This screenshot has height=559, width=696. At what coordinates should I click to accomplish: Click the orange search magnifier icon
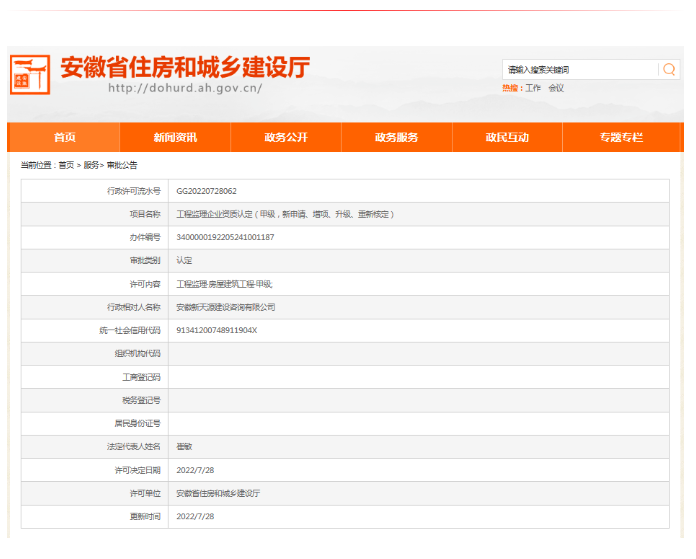[668, 69]
